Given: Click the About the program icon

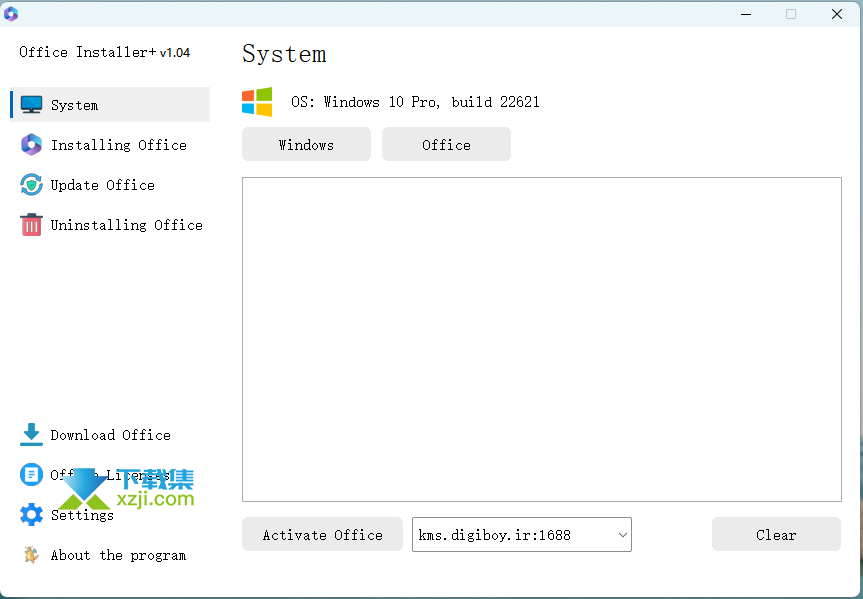Looking at the screenshot, I should pyautogui.click(x=31, y=555).
